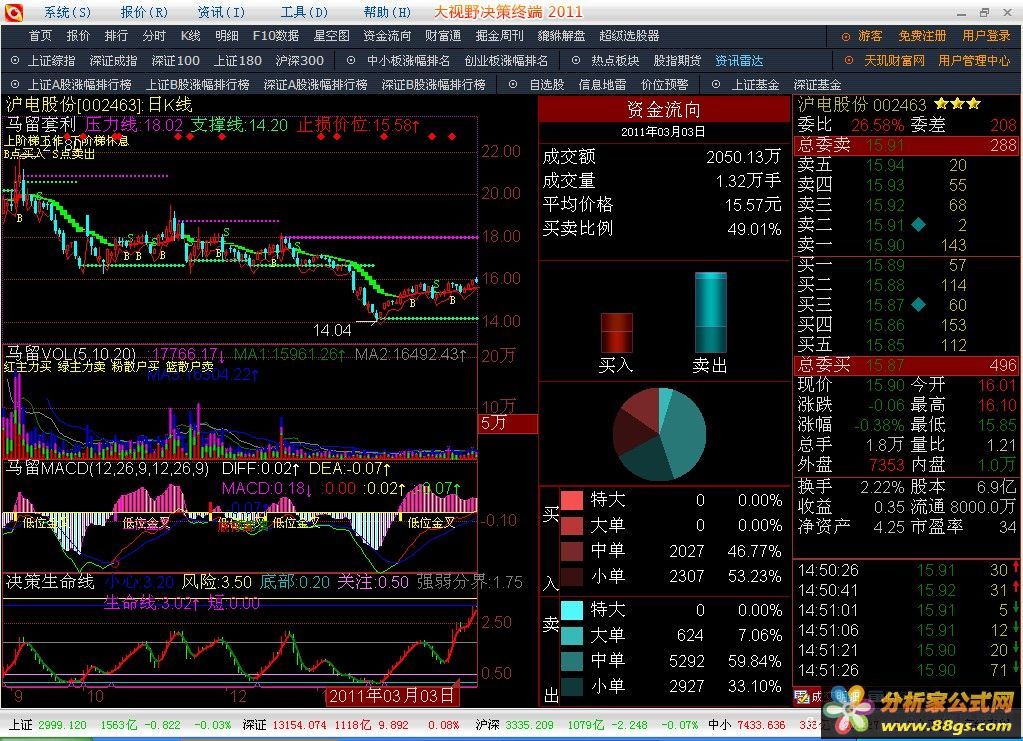Click the circle icon before 上证综指

pos(15,61)
